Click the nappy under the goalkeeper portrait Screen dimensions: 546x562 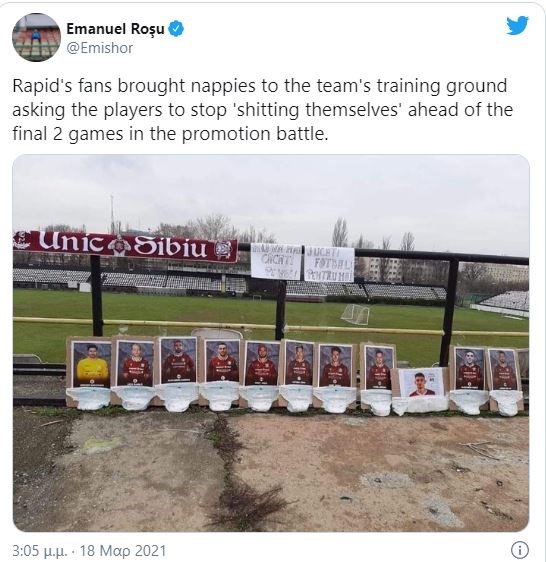click(x=89, y=398)
